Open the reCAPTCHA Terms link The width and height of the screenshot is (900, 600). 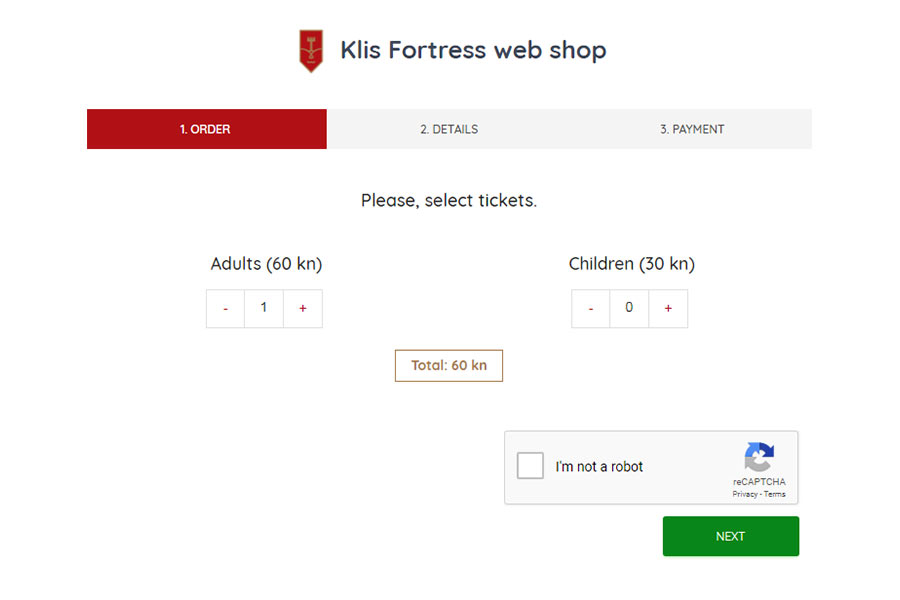click(774, 494)
